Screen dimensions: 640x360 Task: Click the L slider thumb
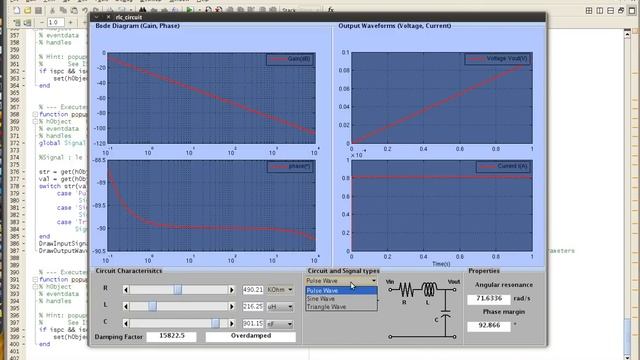tap(152, 306)
